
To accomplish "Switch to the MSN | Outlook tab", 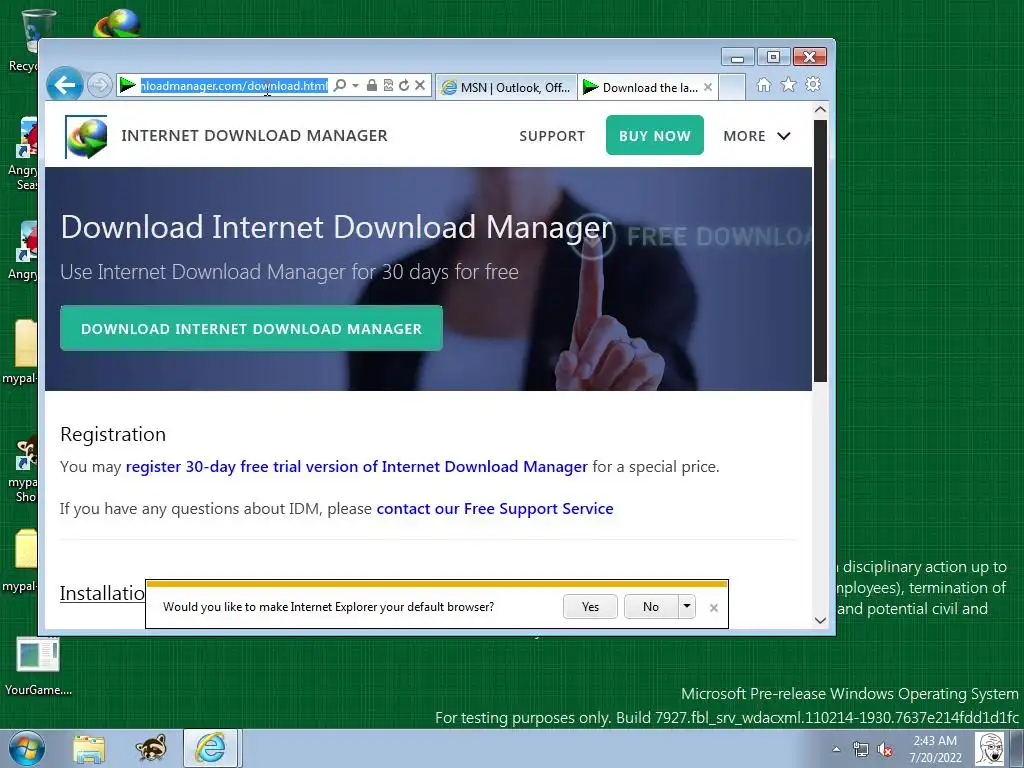I will [x=506, y=87].
